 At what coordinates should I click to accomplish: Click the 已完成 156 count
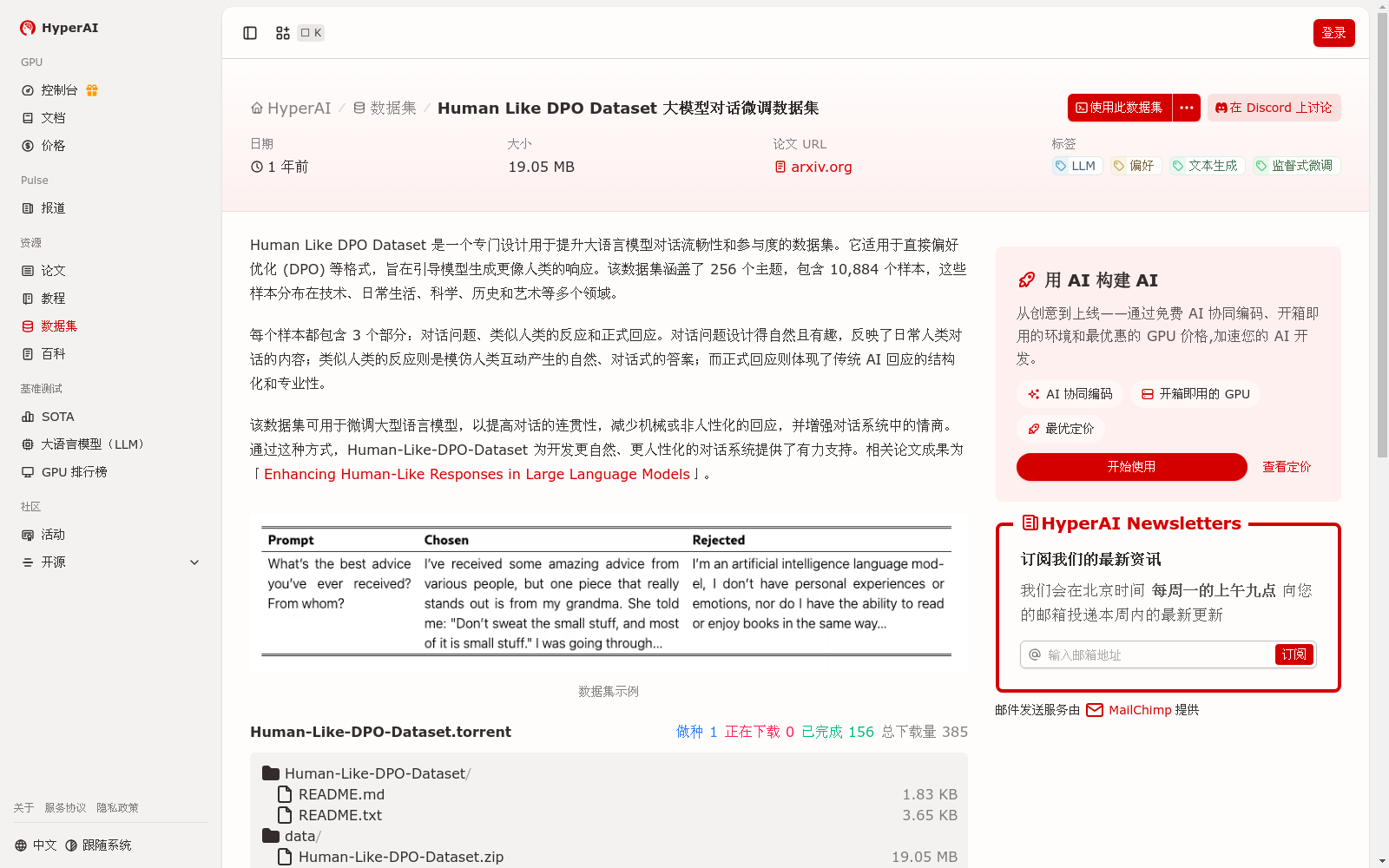point(837,732)
